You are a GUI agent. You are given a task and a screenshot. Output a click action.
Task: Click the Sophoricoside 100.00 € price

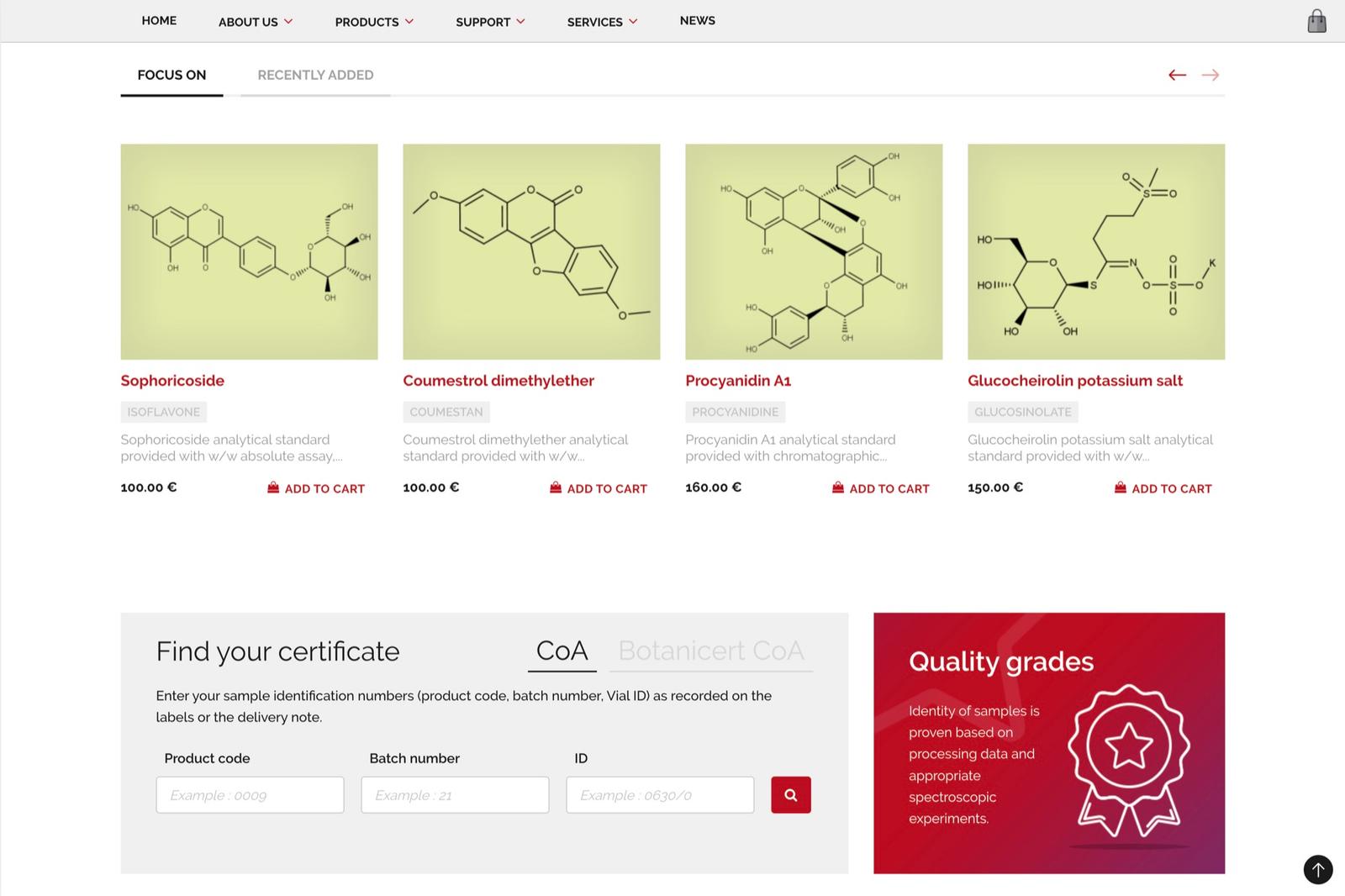[x=149, y=488]
